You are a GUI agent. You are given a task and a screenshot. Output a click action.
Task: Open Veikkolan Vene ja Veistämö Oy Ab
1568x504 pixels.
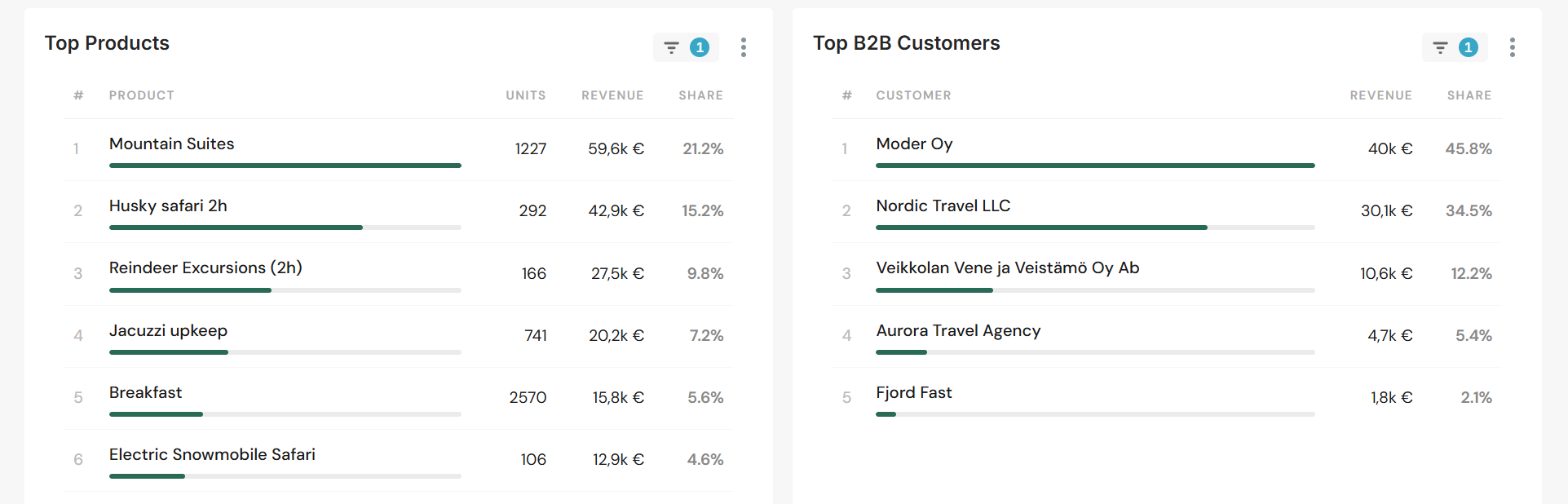[x=1007, y=268]
